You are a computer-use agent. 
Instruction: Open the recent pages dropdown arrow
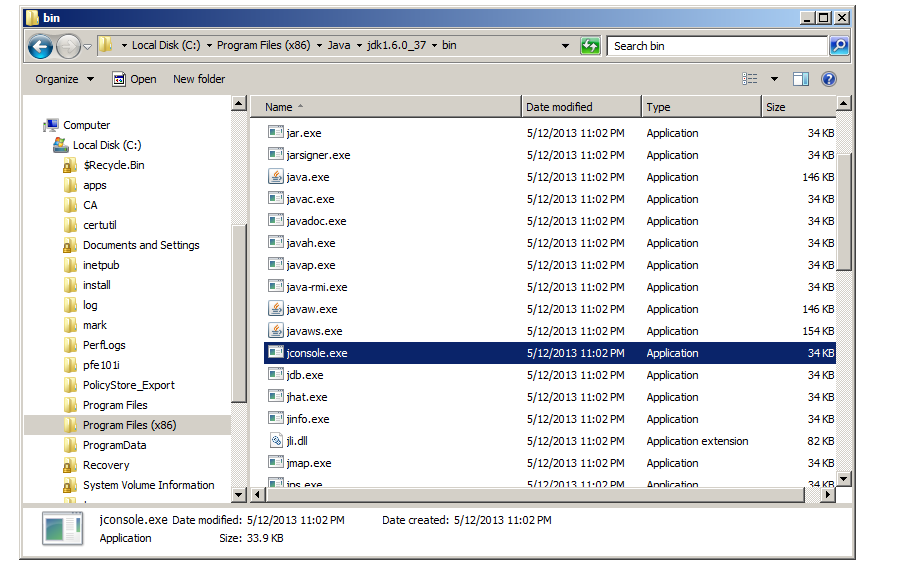pos(87,46)
